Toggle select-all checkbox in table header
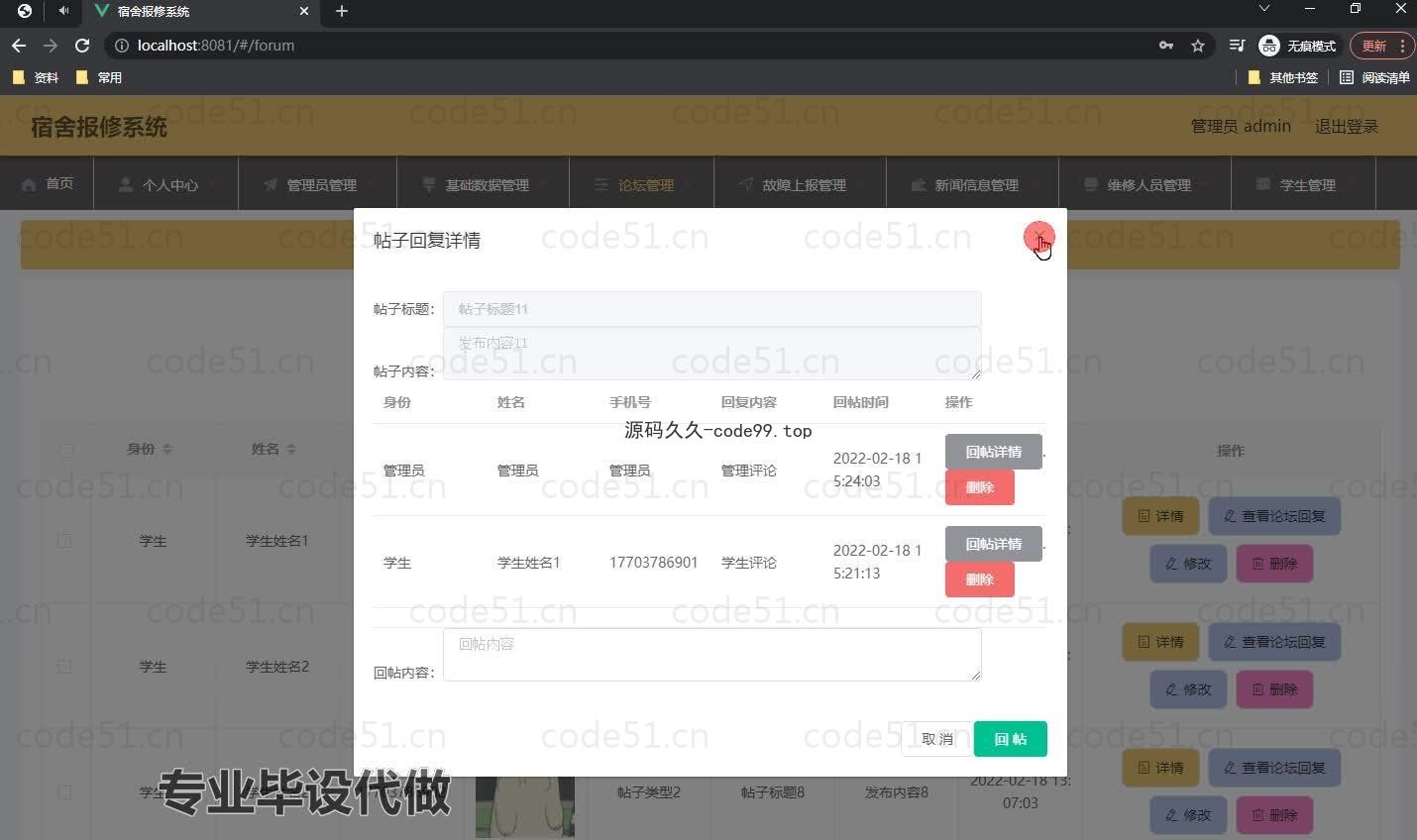Image resolution: width=1417 pixels, height=840 pixels. tap(65, 450)
